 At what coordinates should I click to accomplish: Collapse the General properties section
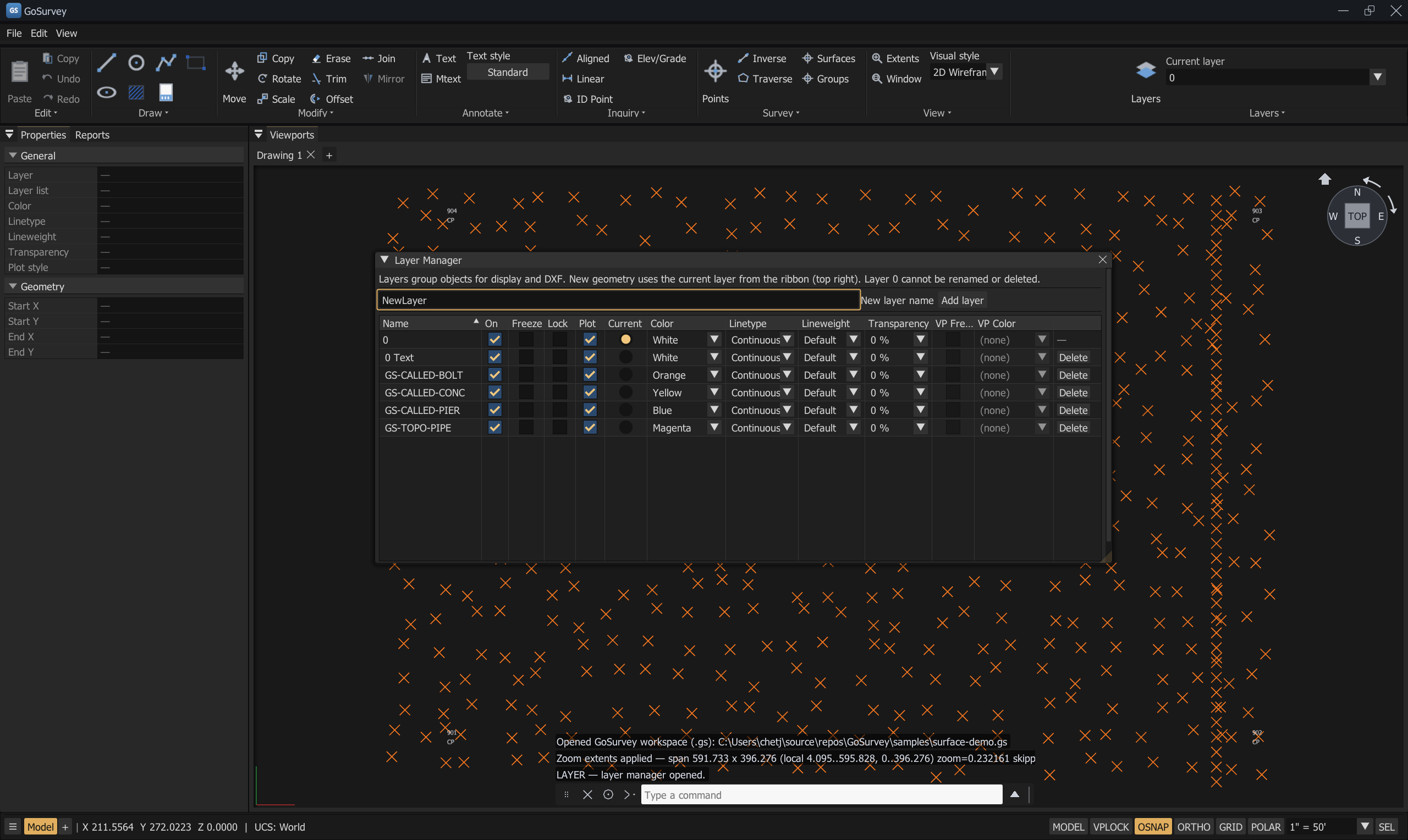click(x=13, y=155)
